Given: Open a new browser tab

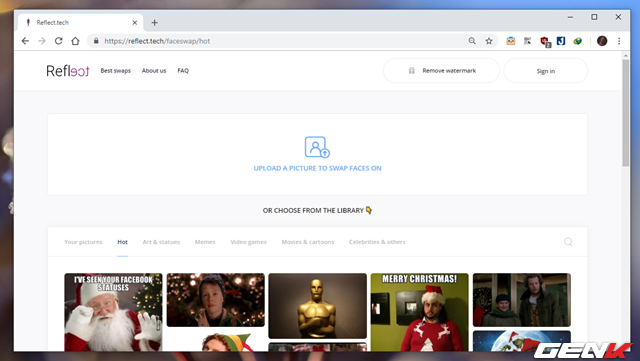Looking at the screenshot, I should tap(154, 23).
